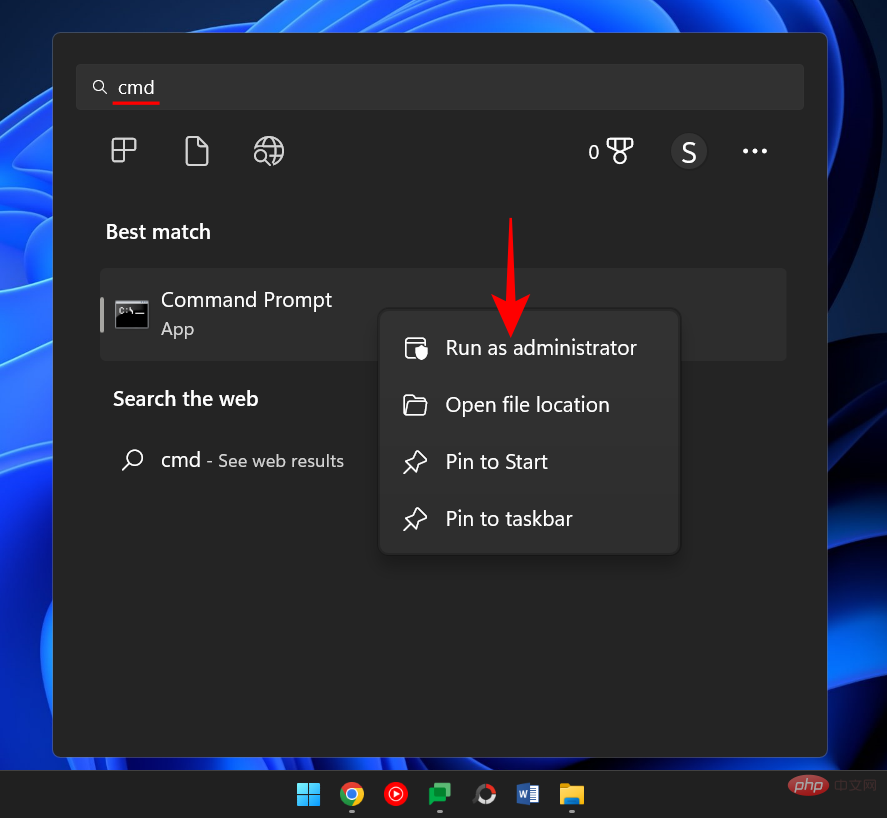Image resolution: width=887 pixels, height=818 pixels.
Task: Open Microsoft Word from the taskbar
Action: click(527, 795)
